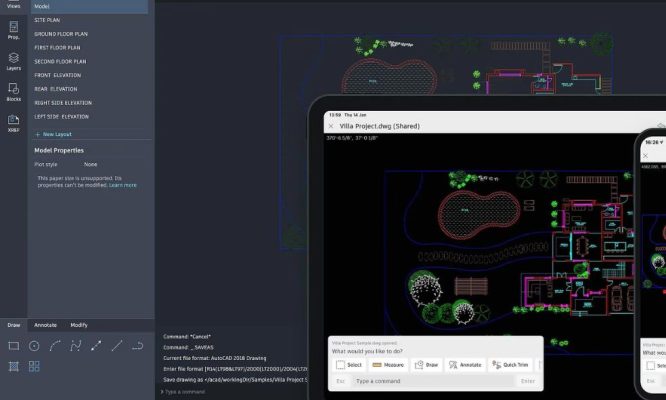The width and height of the screenshot is (666, 400).
Task: Open the GROUND FLOOR PLAN layout
Action: pos(61,33)
